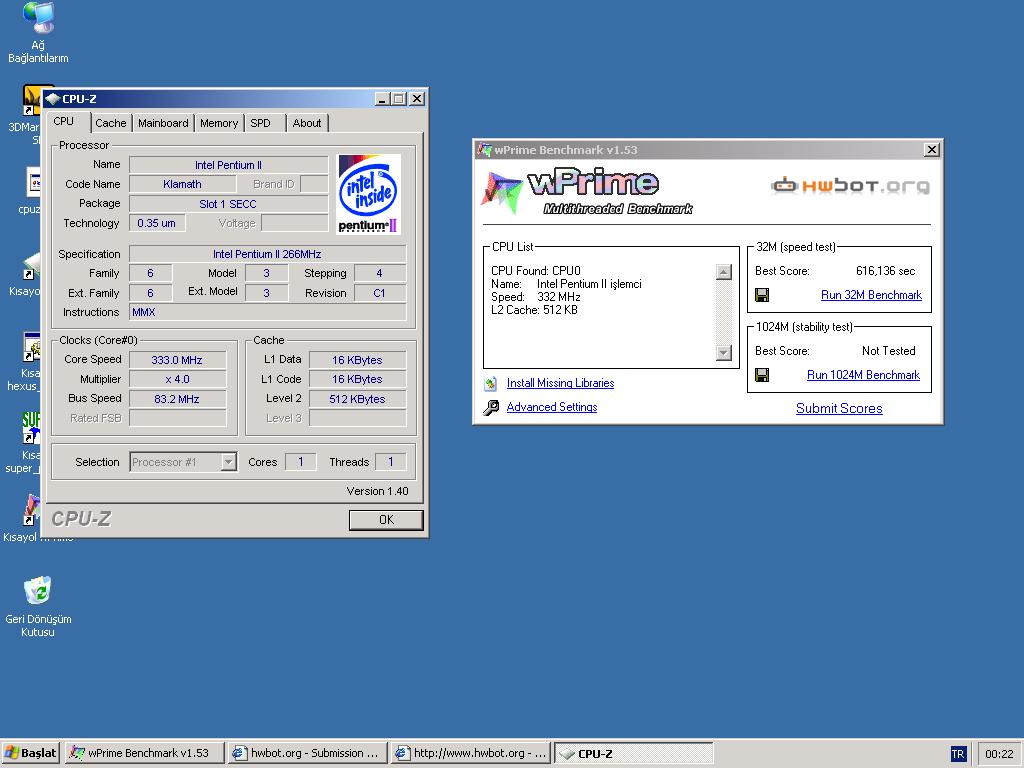Open the Mainboard tab in CPU-Z
This screenshot has width=1024, height=768.
coord(163,123)
